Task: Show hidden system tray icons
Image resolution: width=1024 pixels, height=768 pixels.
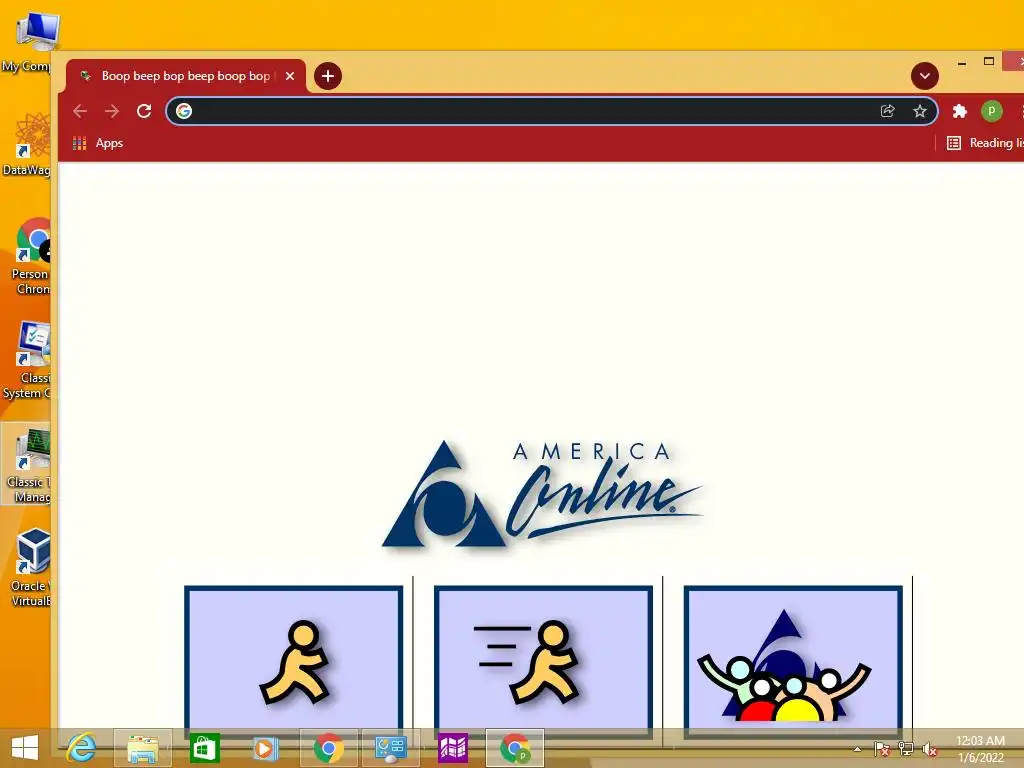Action: coord(857,749)
